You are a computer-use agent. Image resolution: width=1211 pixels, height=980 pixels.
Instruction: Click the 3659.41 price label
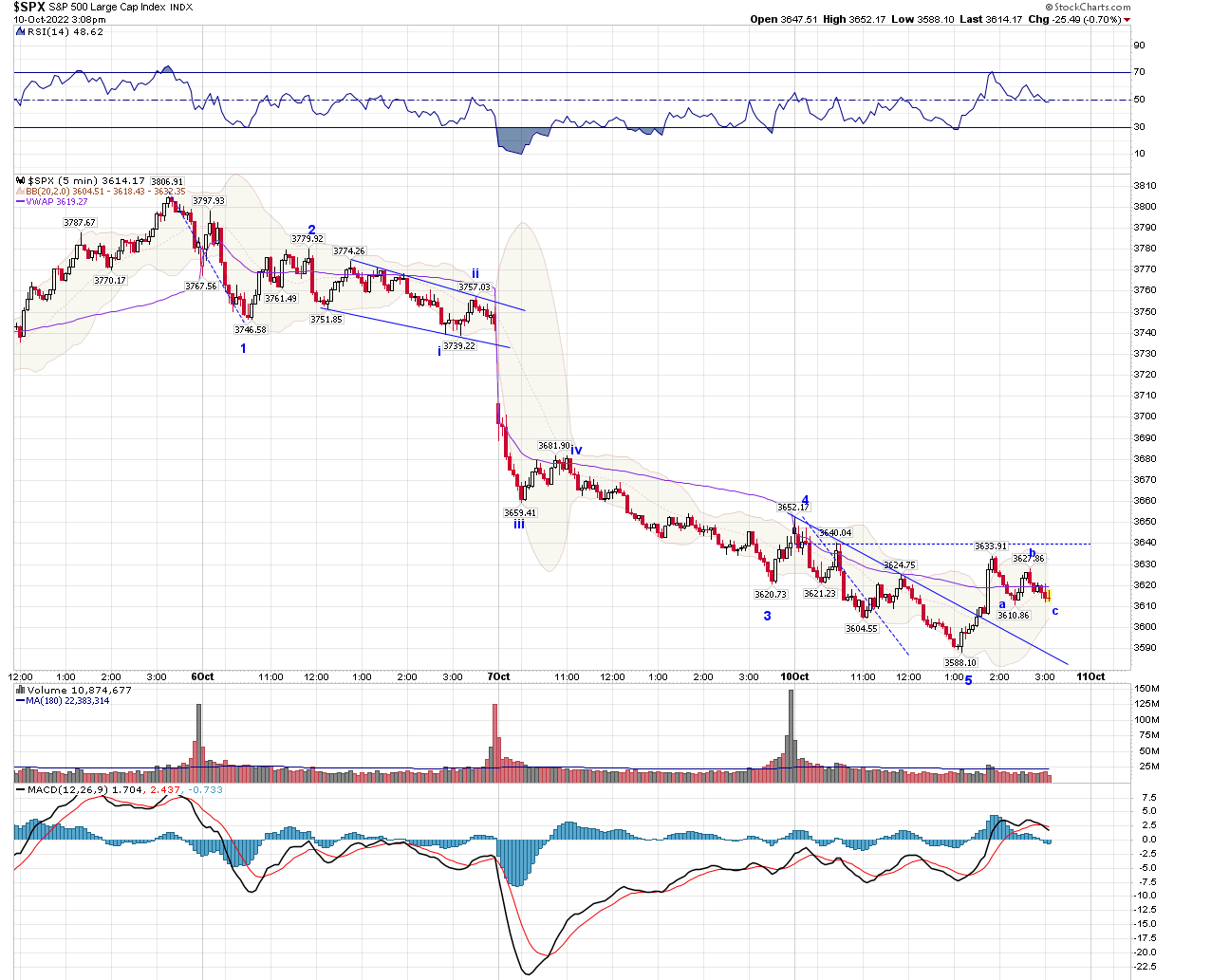coord(519,512)
